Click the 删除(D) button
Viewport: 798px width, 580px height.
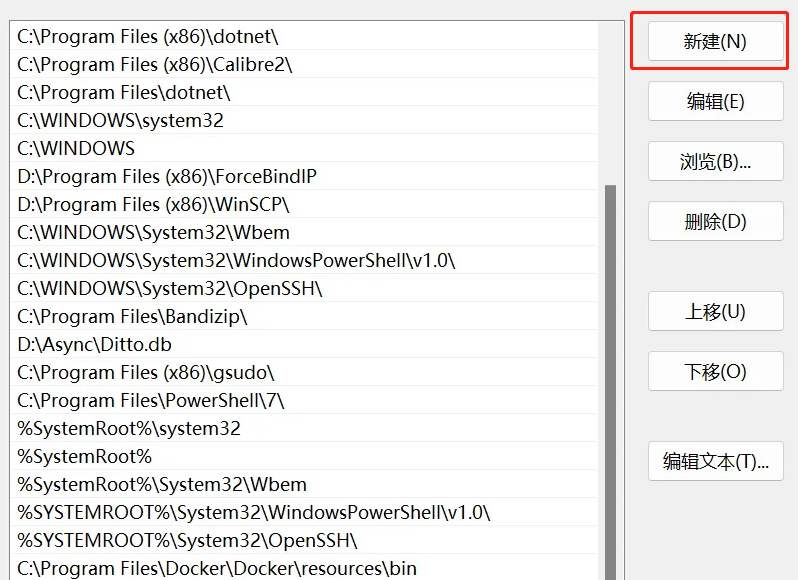tap(715, 222)
